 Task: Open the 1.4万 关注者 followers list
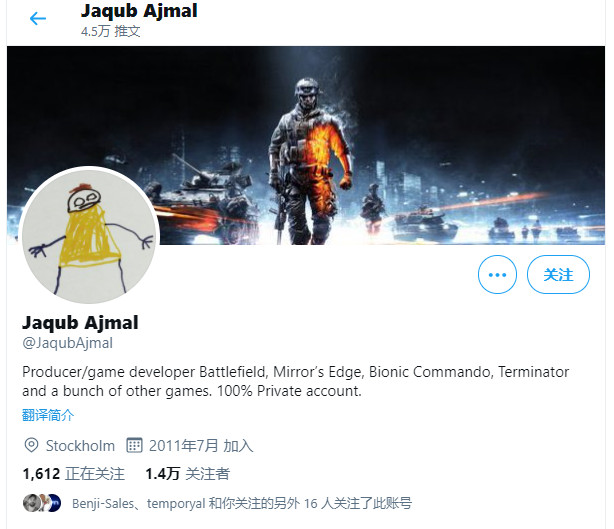click(187, 474)
